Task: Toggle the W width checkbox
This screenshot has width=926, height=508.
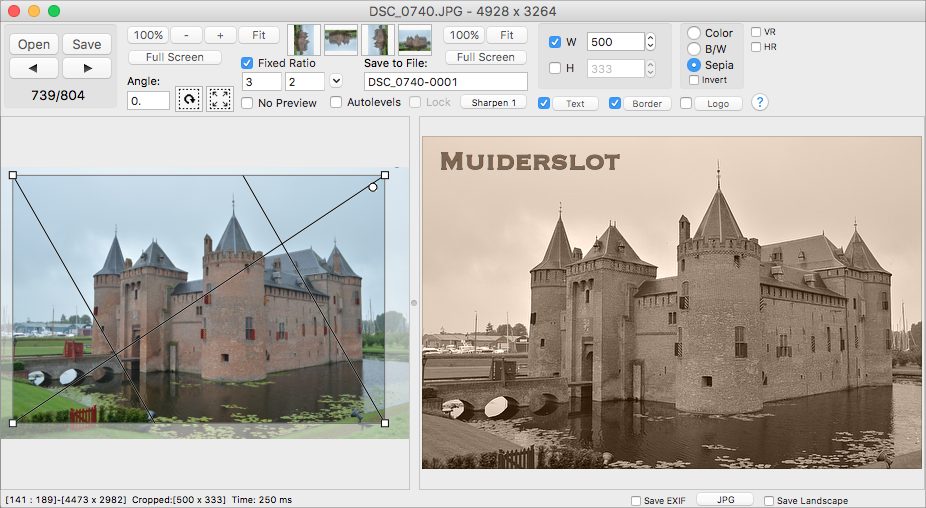Action: [x=555, y=41]
